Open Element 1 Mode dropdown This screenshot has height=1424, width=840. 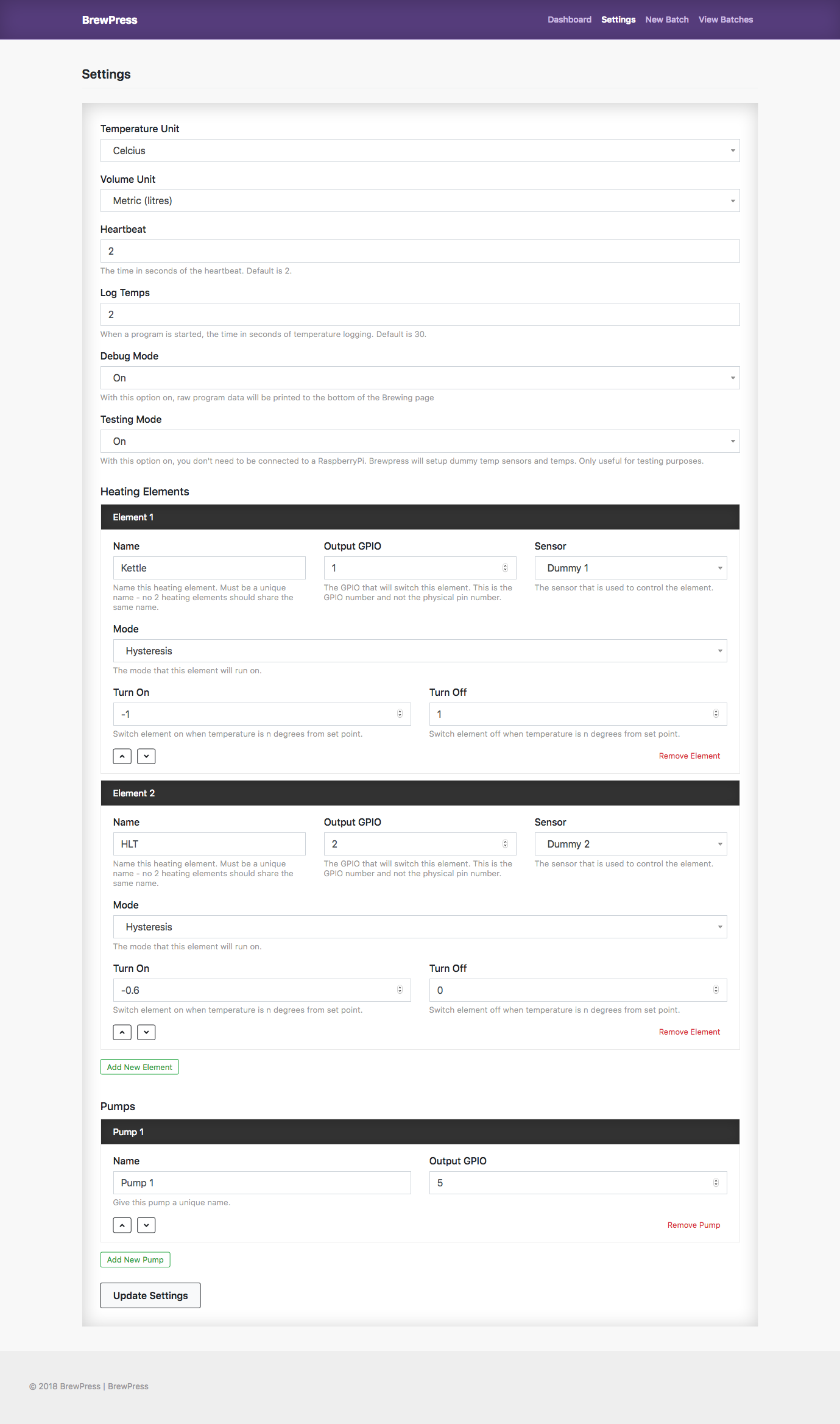pyautogui.click(x=420, y=651)
